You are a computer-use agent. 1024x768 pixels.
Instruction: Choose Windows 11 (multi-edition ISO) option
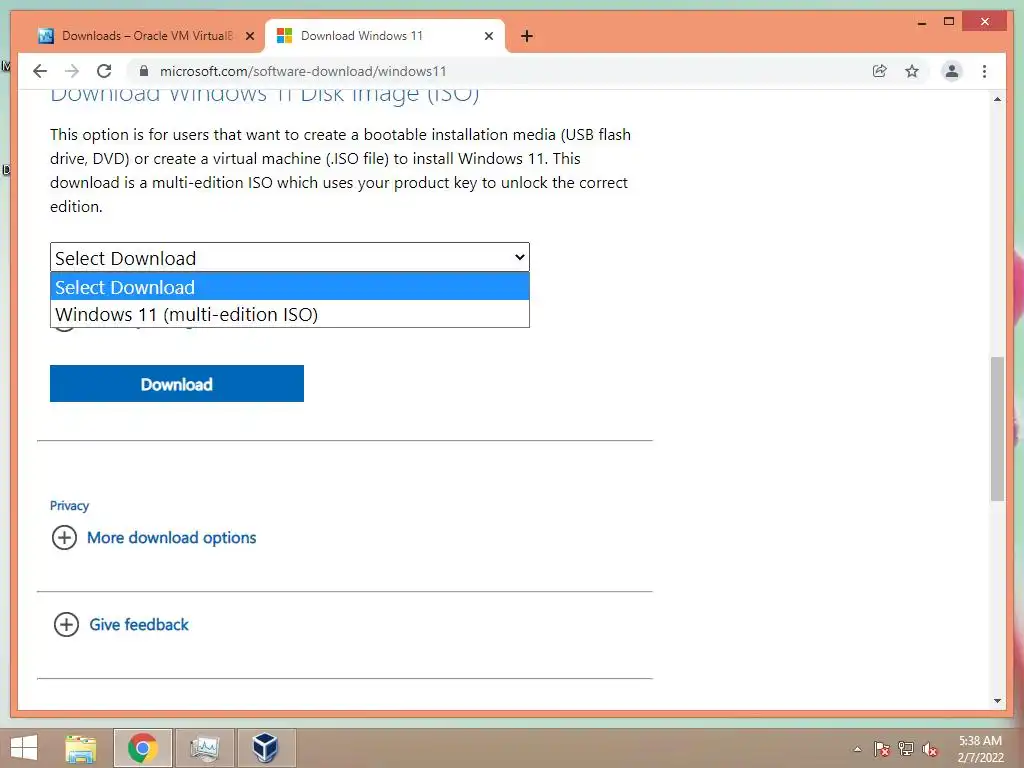pos(289,314)
